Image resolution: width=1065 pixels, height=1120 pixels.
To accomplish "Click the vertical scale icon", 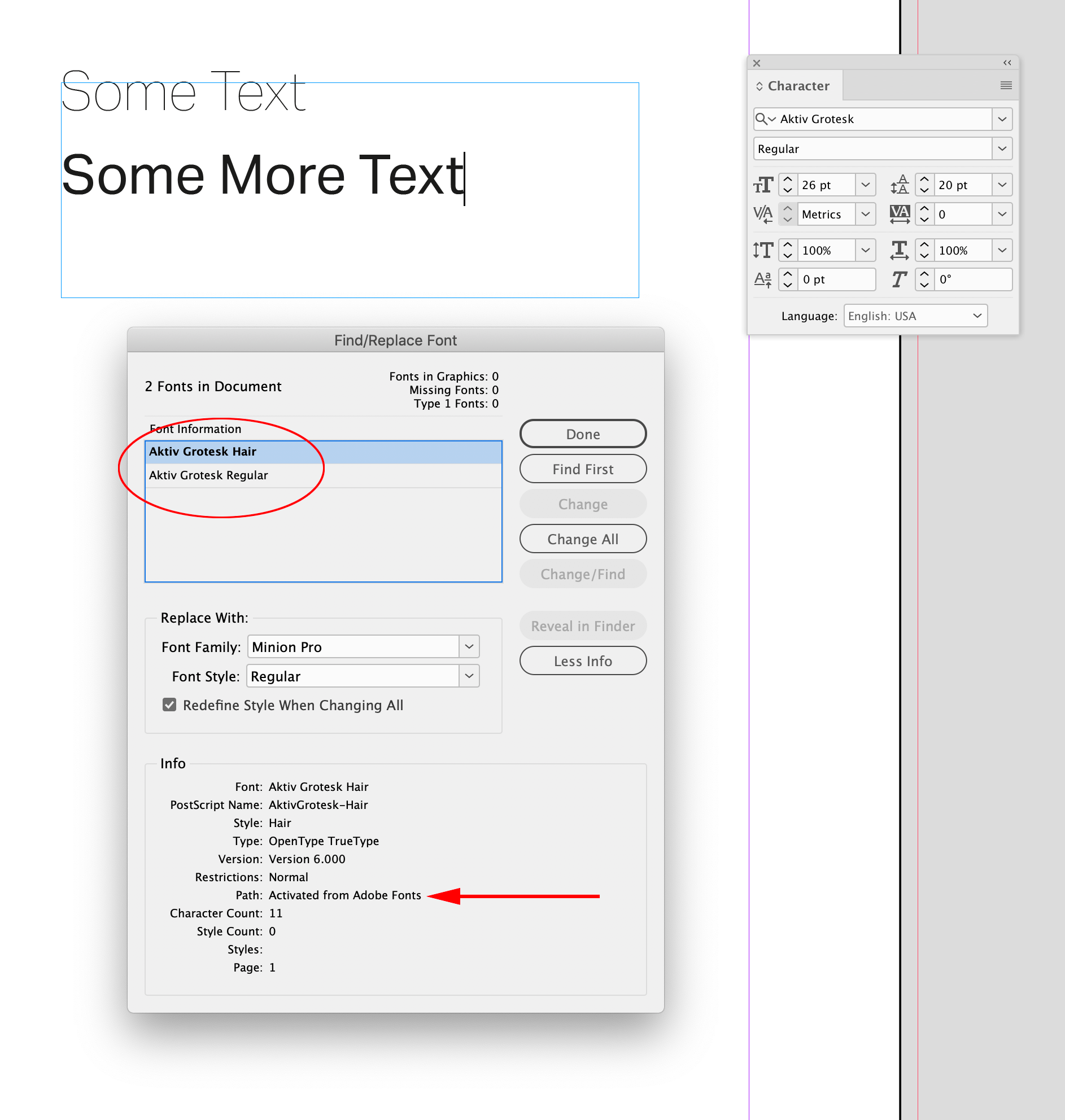I will (x=763, y=250).
